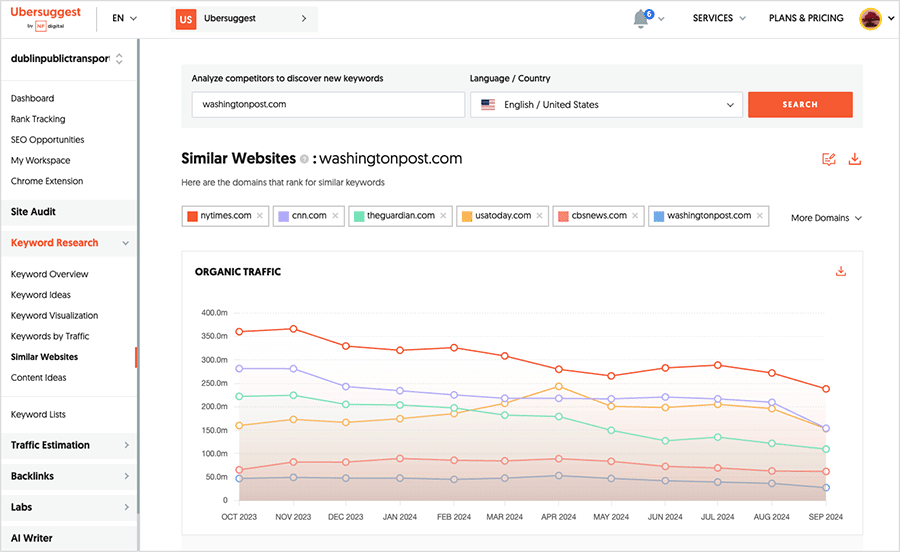Open Keyword Overview
Screen dimensions: 900x552
pos(49,274)
